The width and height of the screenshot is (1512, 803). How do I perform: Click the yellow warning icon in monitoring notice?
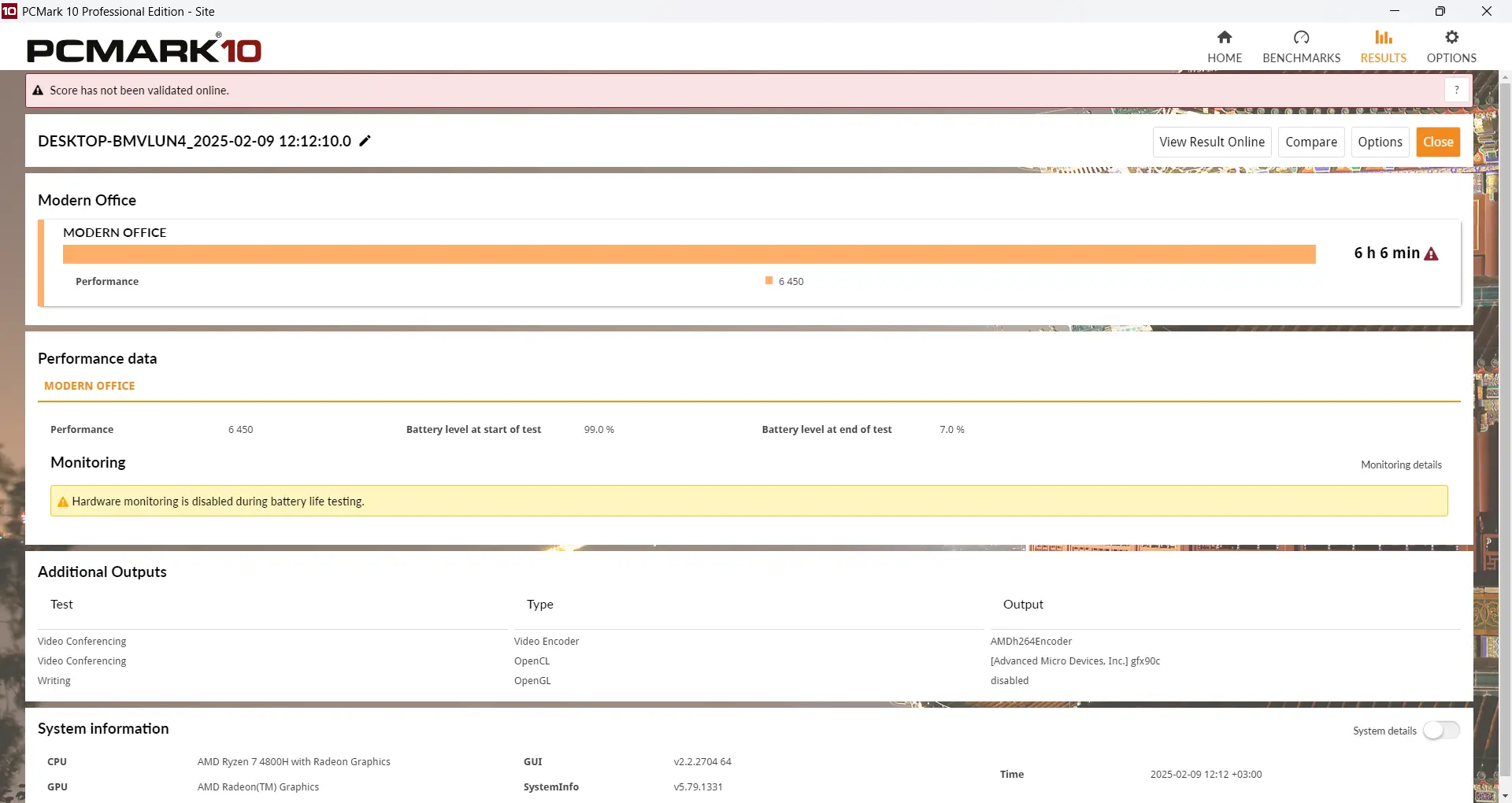click(x=63, y=501)
